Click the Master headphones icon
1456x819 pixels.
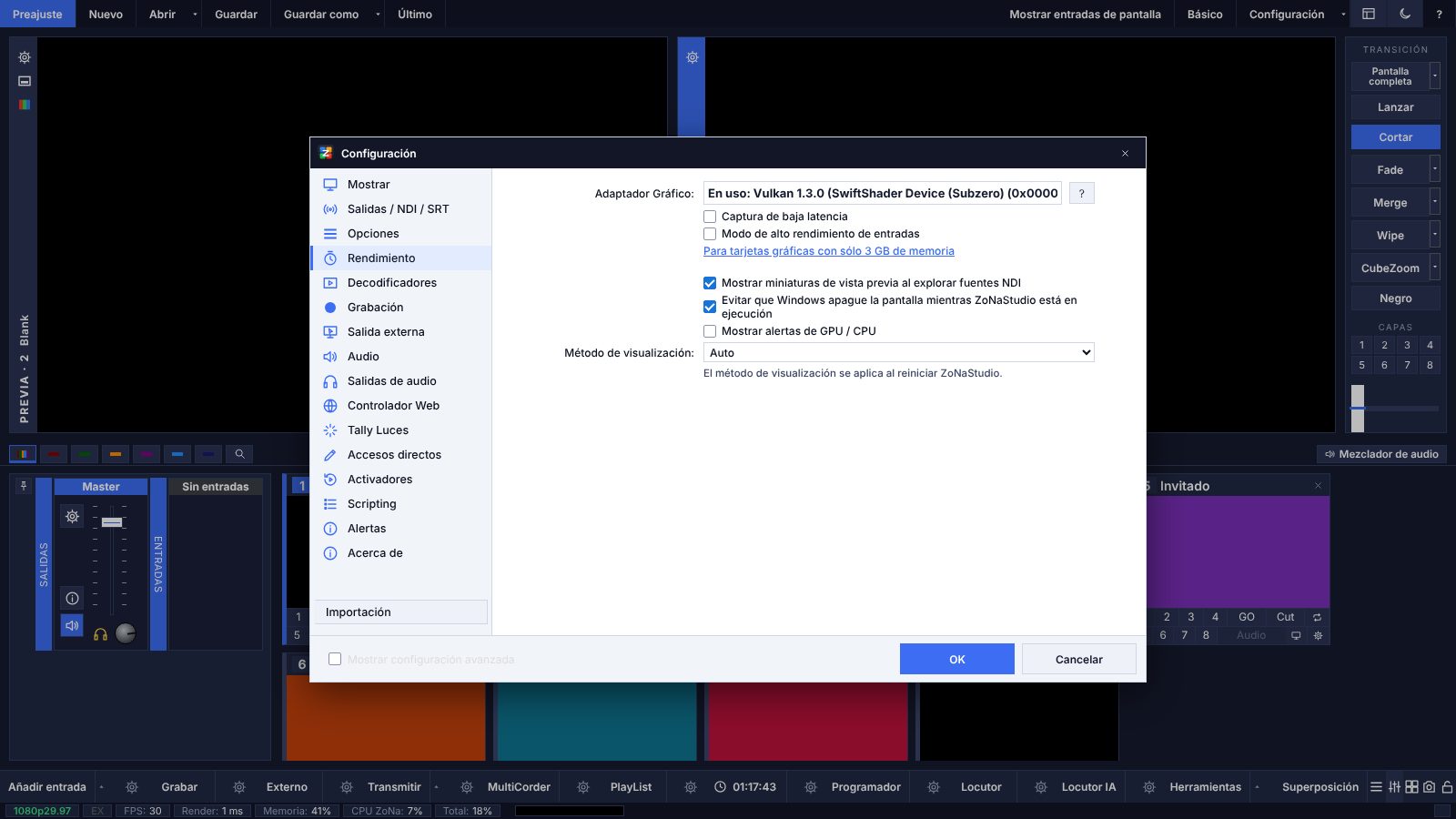100,633
